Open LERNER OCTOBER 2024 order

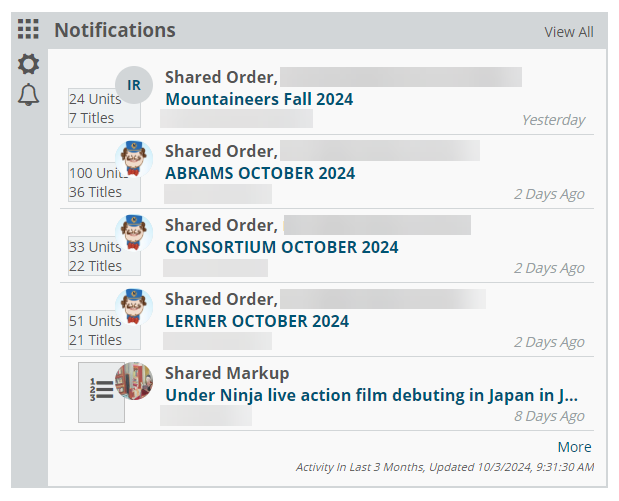(257, 321)
